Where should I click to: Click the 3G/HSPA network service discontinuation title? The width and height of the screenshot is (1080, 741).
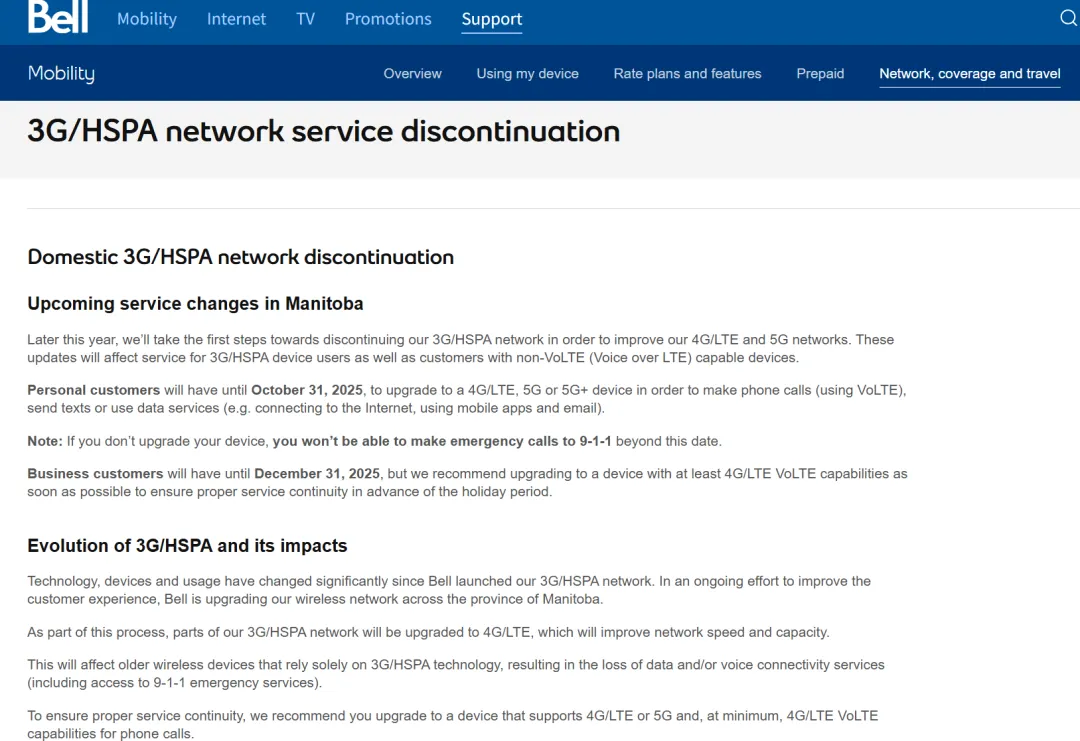pyautogui.click(x=323, y=131)
